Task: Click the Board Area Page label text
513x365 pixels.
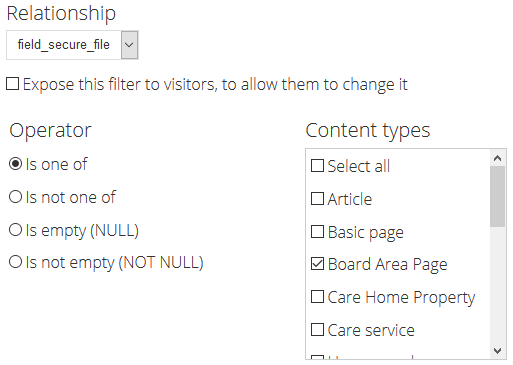Action: (x=387, y=265)
